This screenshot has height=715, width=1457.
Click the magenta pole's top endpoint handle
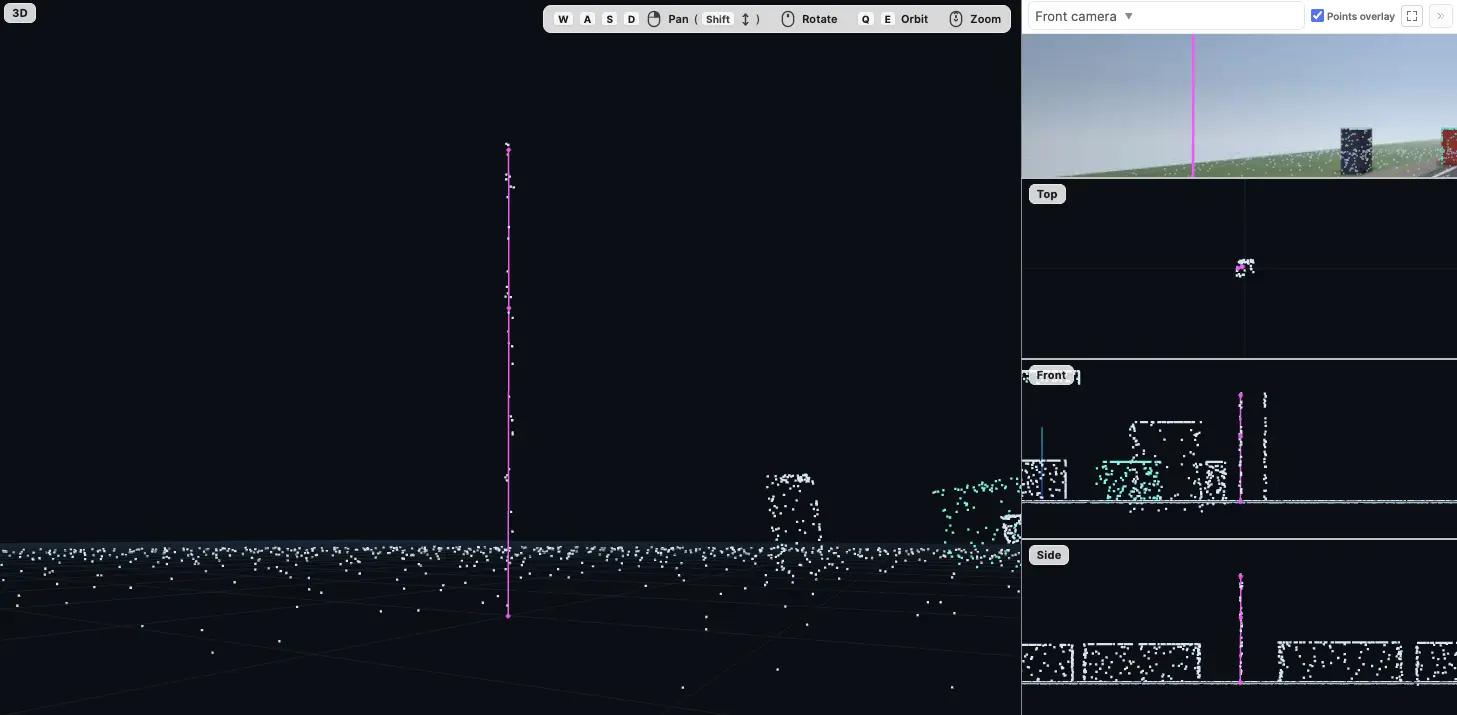[x=508, y=150]
